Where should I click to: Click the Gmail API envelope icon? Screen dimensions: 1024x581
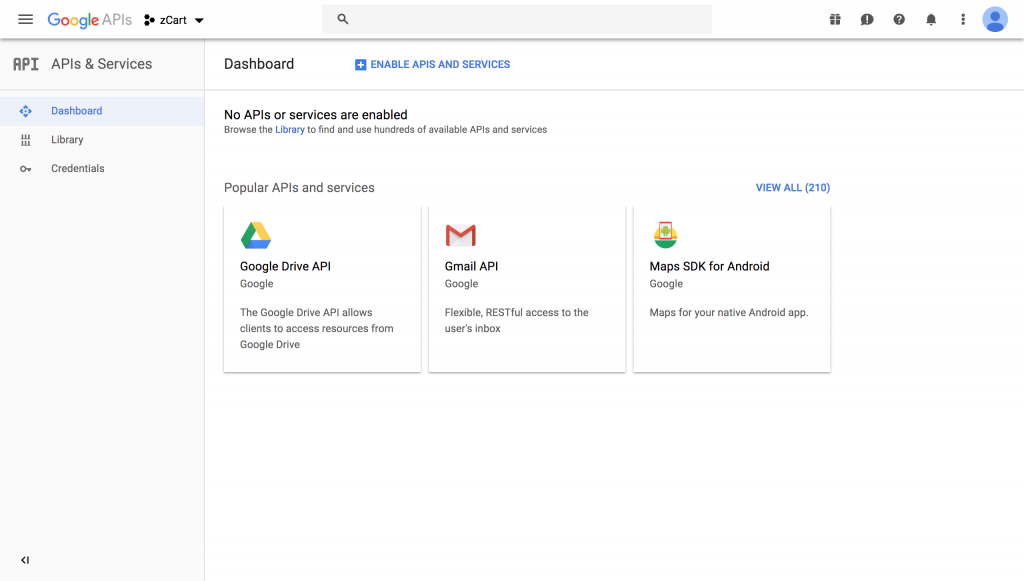[460, 236]
